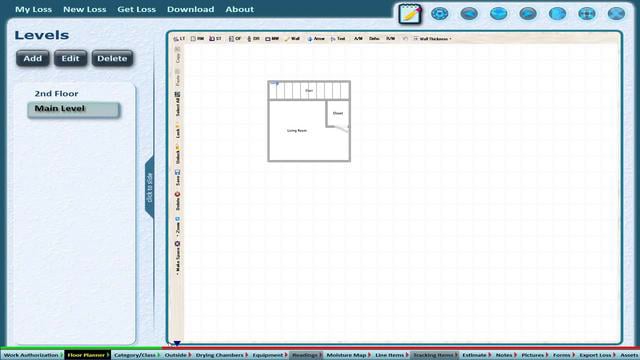Click Zoom in the vertical toolbar

point(178,227)
